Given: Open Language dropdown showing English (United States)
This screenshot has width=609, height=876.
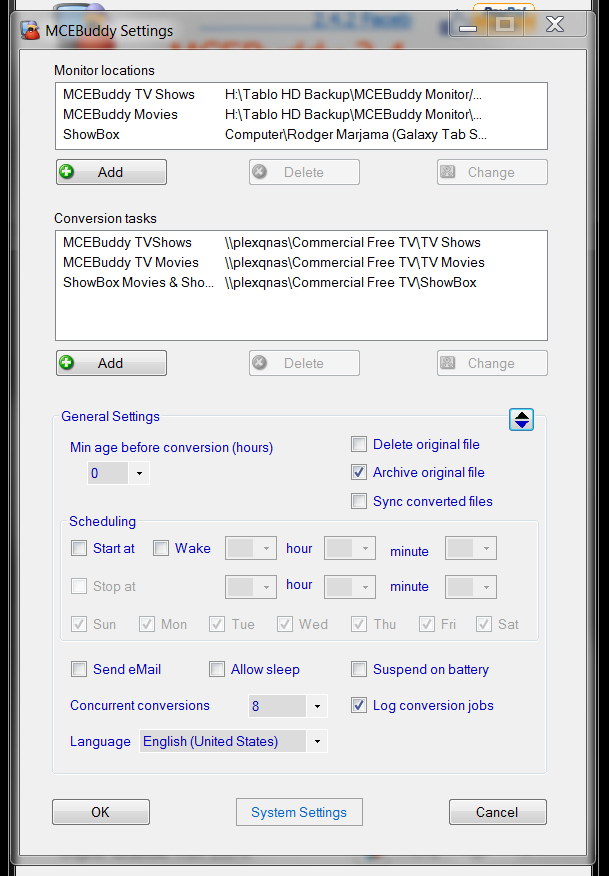Looking at the screenshot, I should coord(234,741).
